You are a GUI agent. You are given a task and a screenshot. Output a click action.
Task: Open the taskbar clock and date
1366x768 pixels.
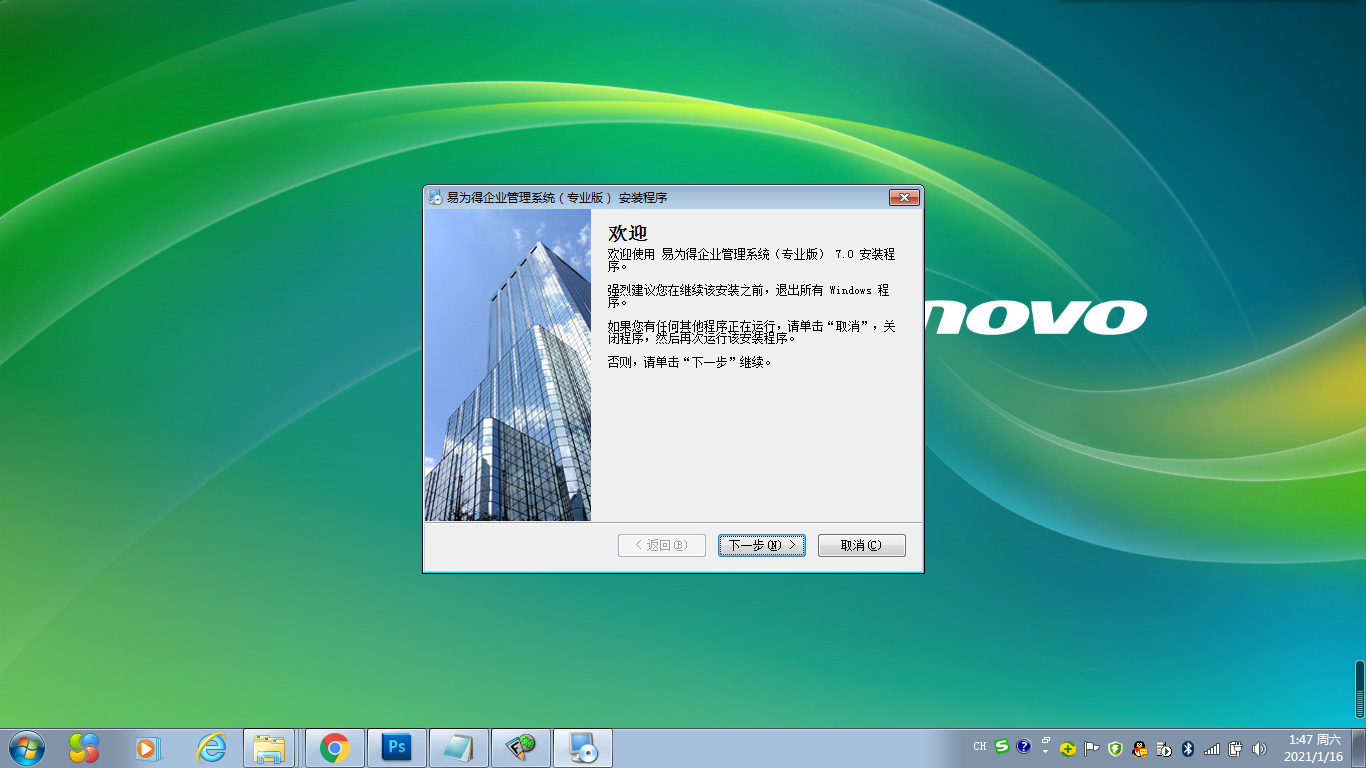click(x=1314, y=748)
